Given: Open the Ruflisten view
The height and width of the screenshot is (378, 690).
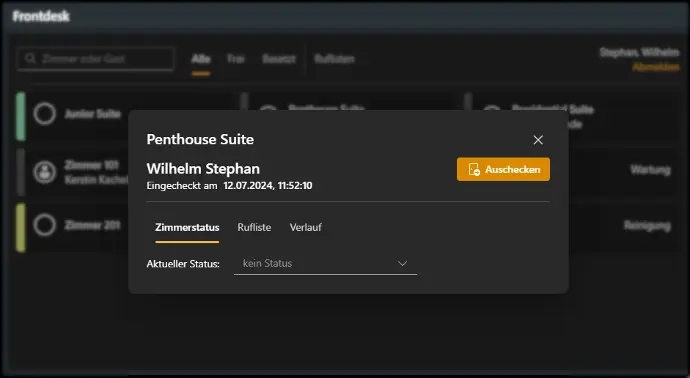Looking at the screenshot, I should pos(334,59).
